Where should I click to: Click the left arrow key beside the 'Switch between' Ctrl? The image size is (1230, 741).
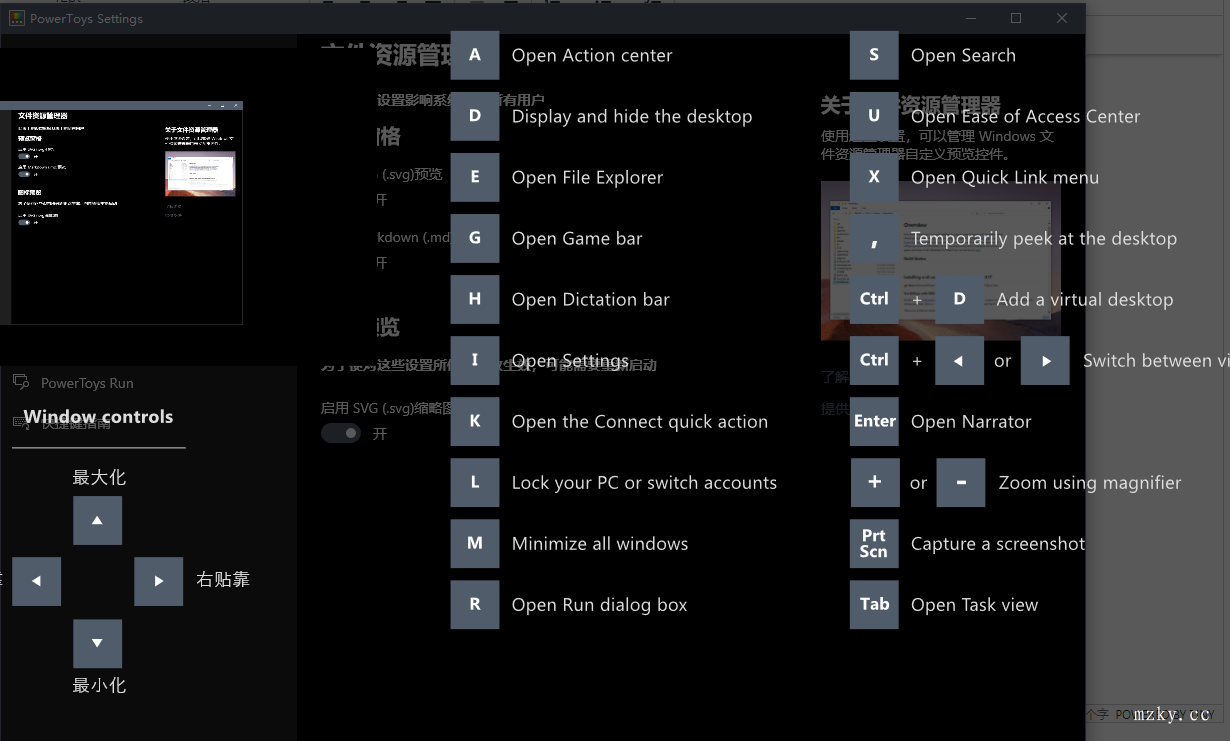tap(960, 360)
